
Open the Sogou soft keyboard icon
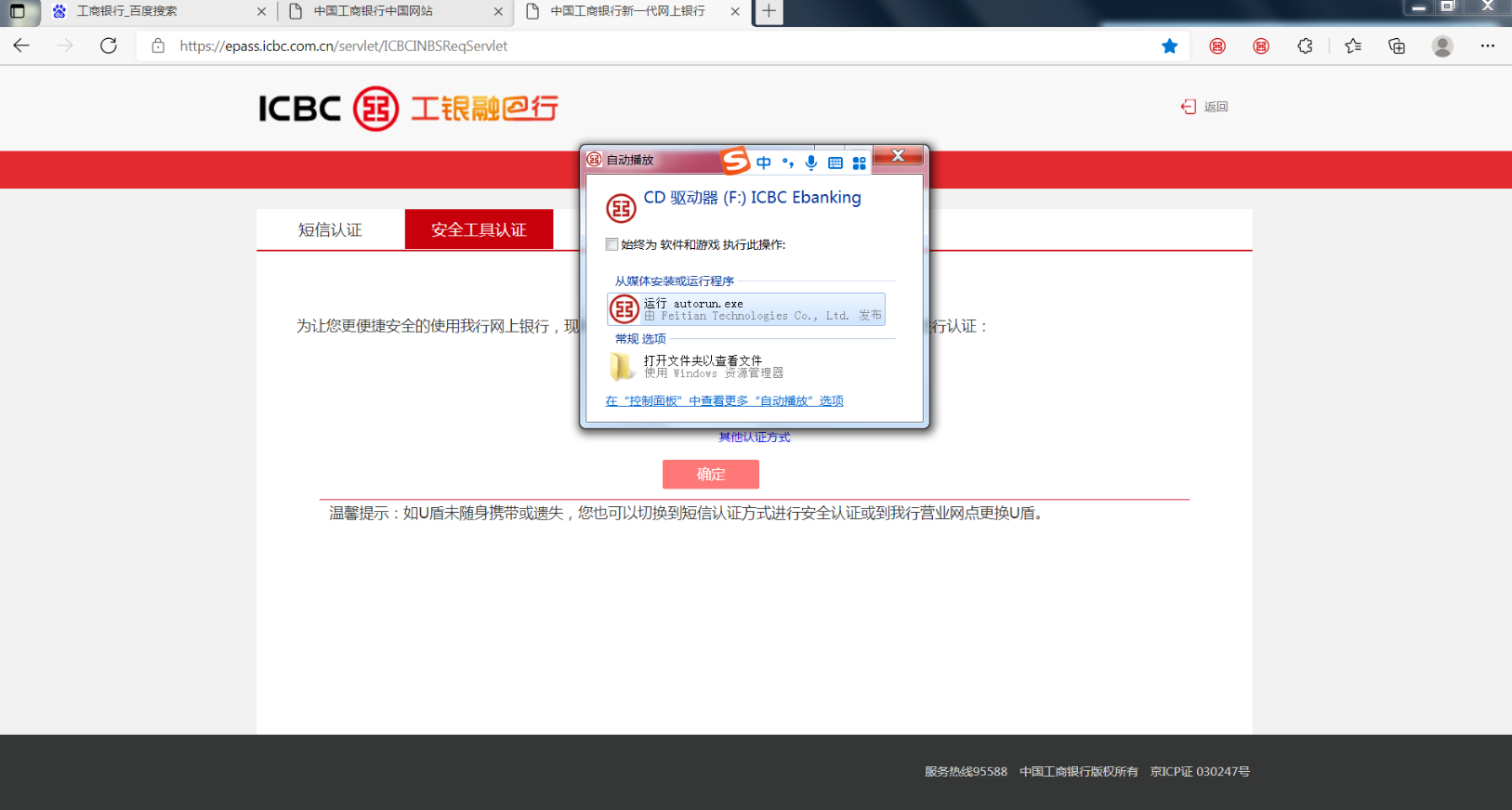(x=835, y=163)
